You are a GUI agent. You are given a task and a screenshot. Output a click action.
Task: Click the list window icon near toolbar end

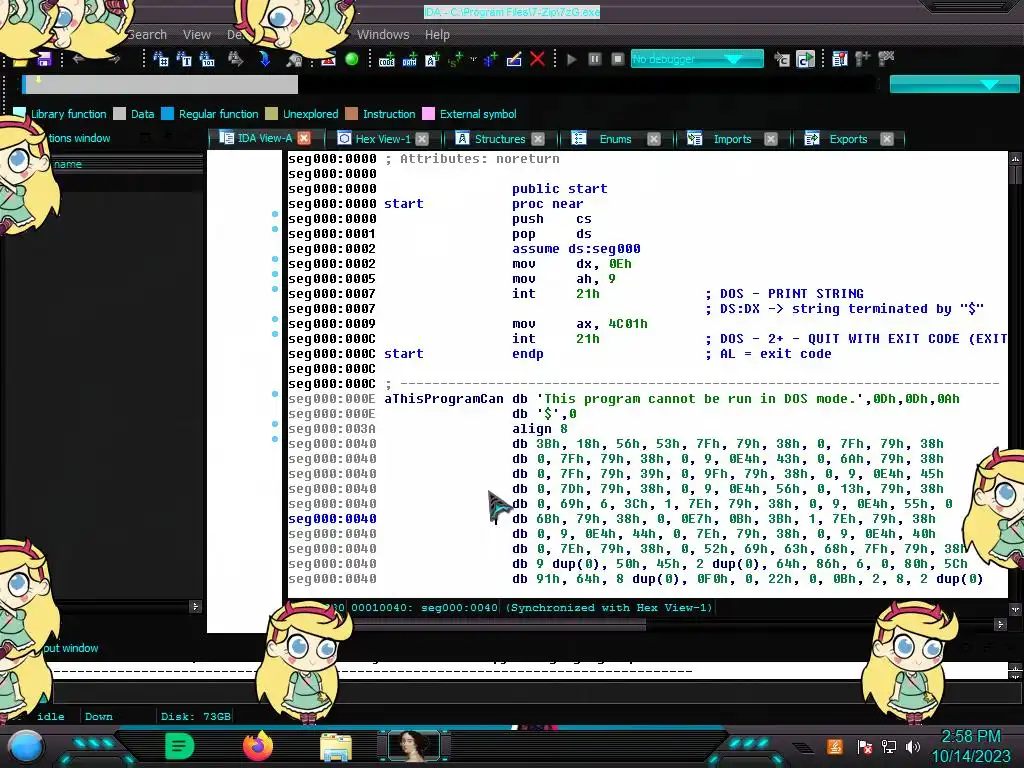[840, 59]
